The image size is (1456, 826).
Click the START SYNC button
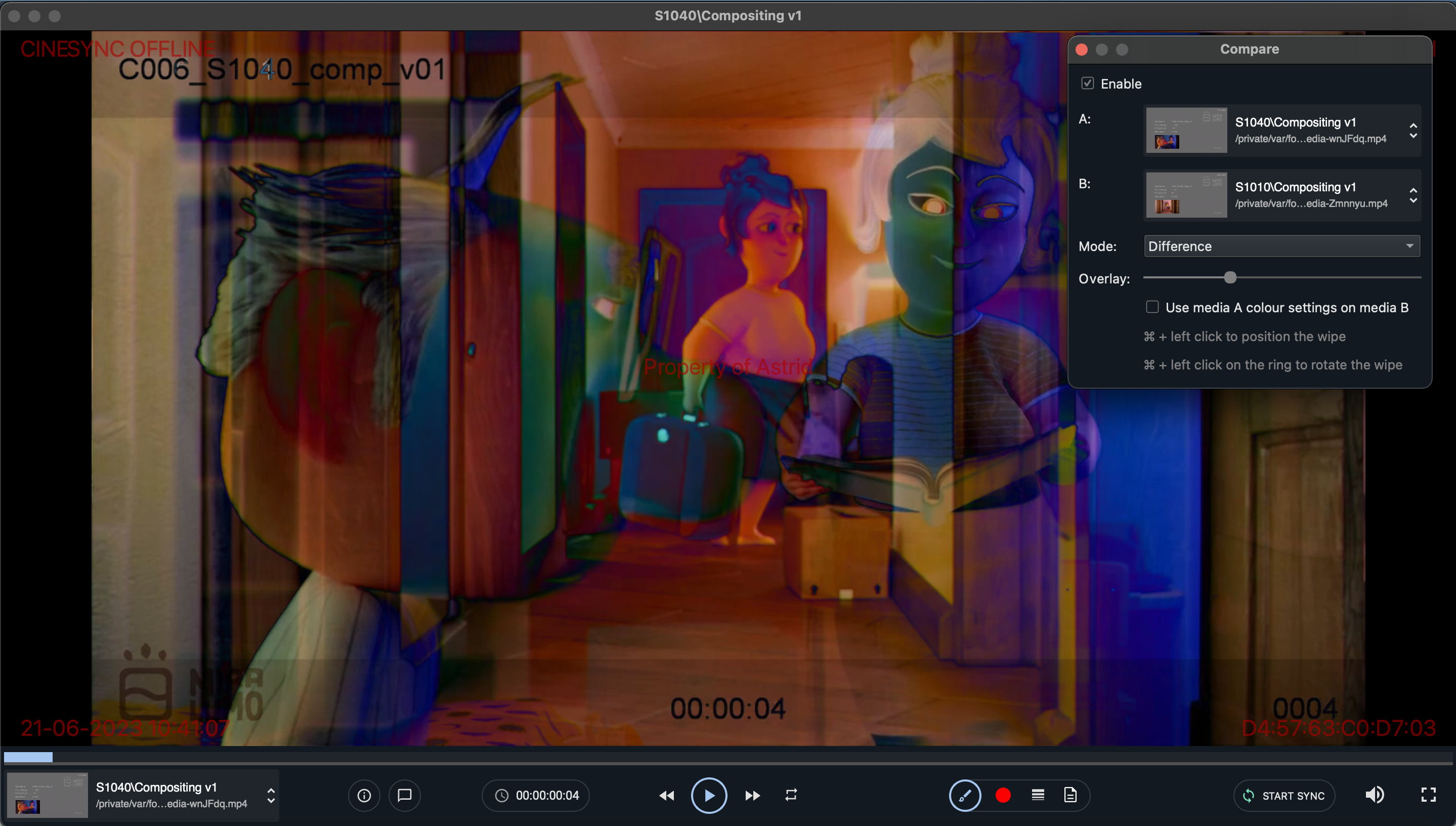[x=1283, y=795]
